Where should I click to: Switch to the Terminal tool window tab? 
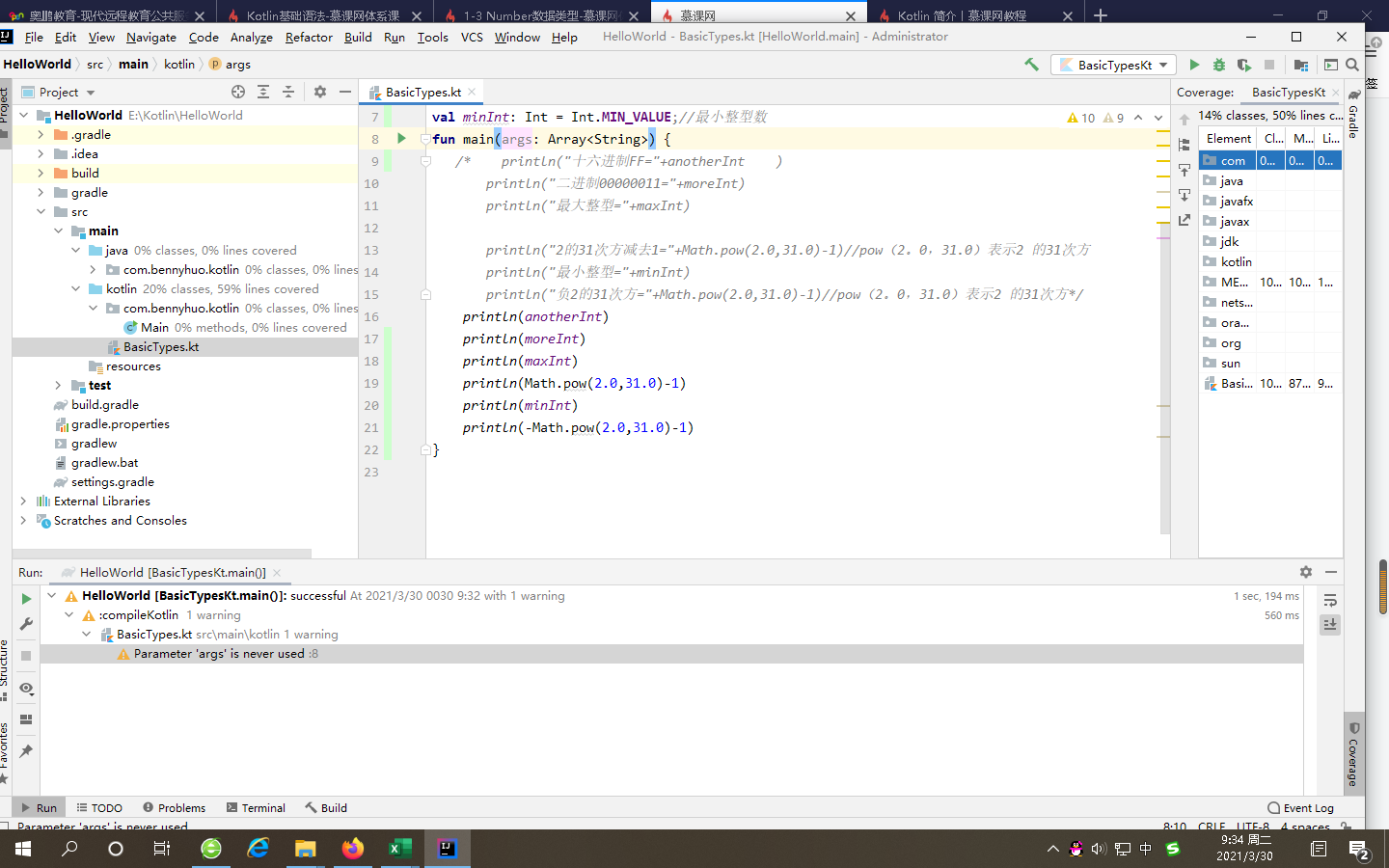pyautogui.click(x=256, y=808)
